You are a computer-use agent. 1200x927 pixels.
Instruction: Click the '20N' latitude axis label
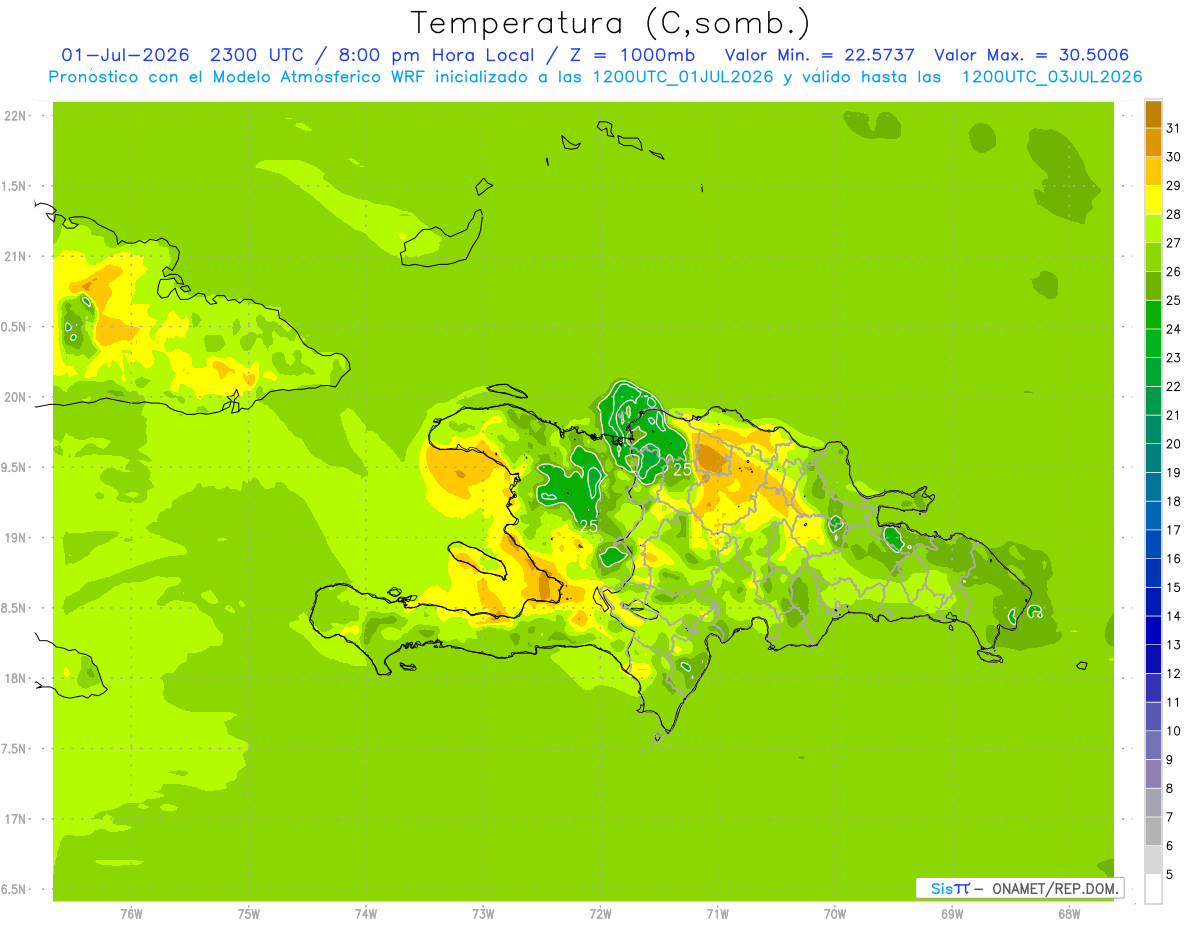(x=16, y=397)
